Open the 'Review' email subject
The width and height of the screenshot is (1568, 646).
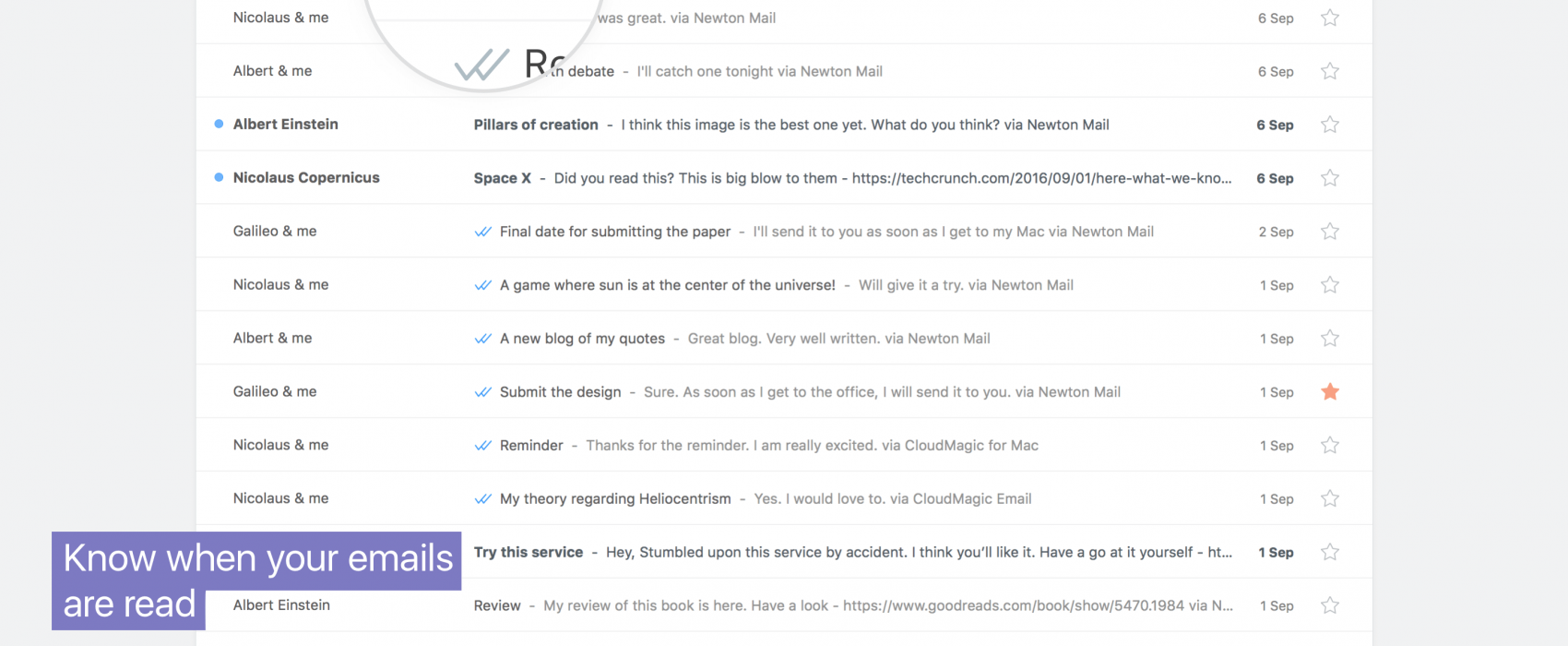(497, 606)
